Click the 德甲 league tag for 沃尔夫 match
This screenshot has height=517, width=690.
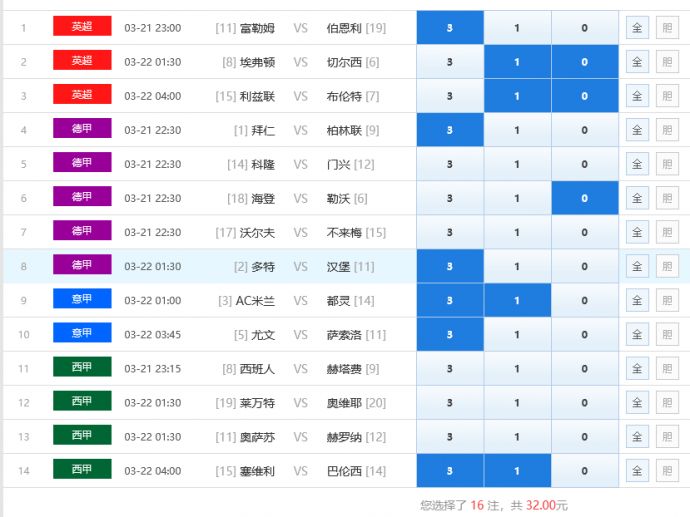point(82,231)
